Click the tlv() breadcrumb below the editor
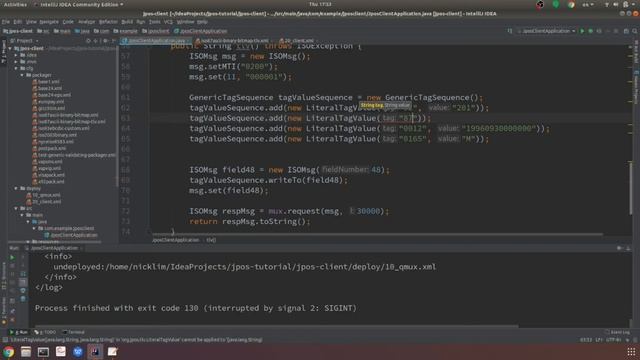 pos(211,240)
